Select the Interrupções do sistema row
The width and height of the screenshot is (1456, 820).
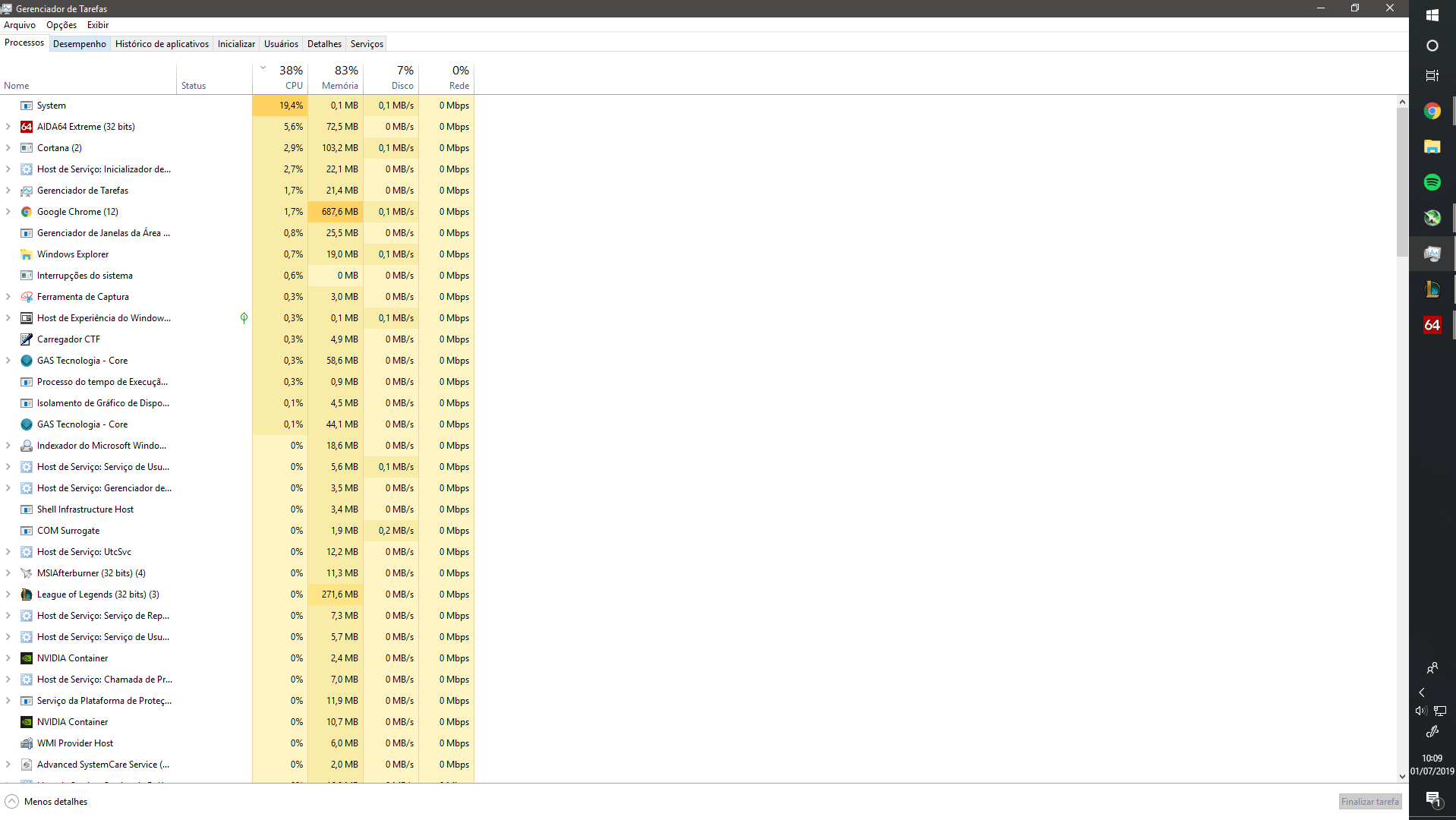237,276
